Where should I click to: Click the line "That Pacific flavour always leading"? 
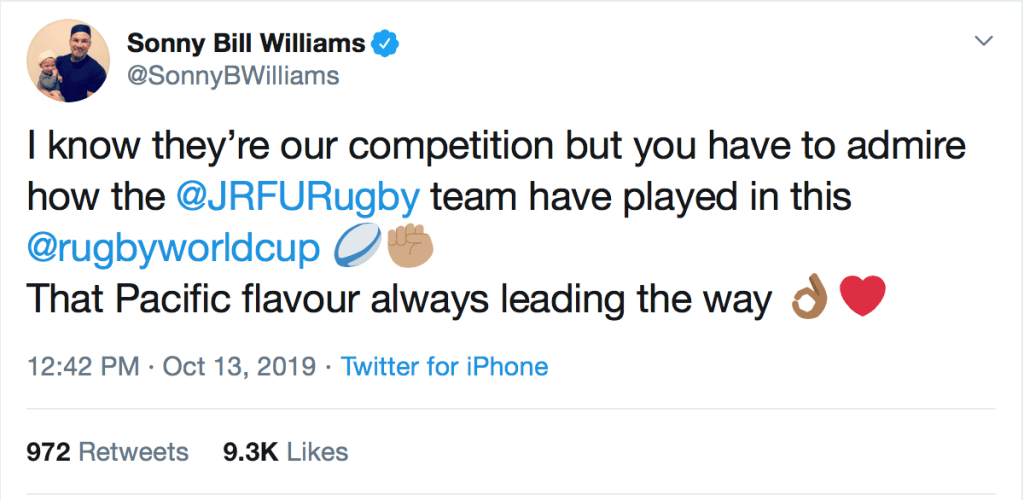(400, 298)
